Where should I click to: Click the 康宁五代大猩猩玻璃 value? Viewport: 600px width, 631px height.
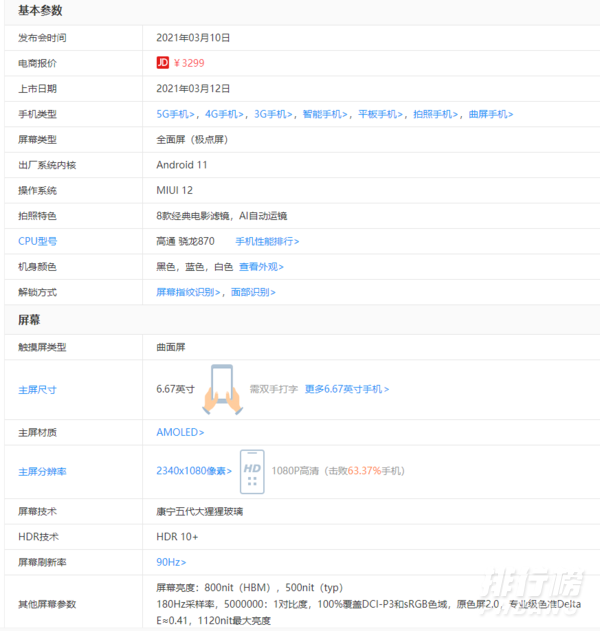coord(200,512)
